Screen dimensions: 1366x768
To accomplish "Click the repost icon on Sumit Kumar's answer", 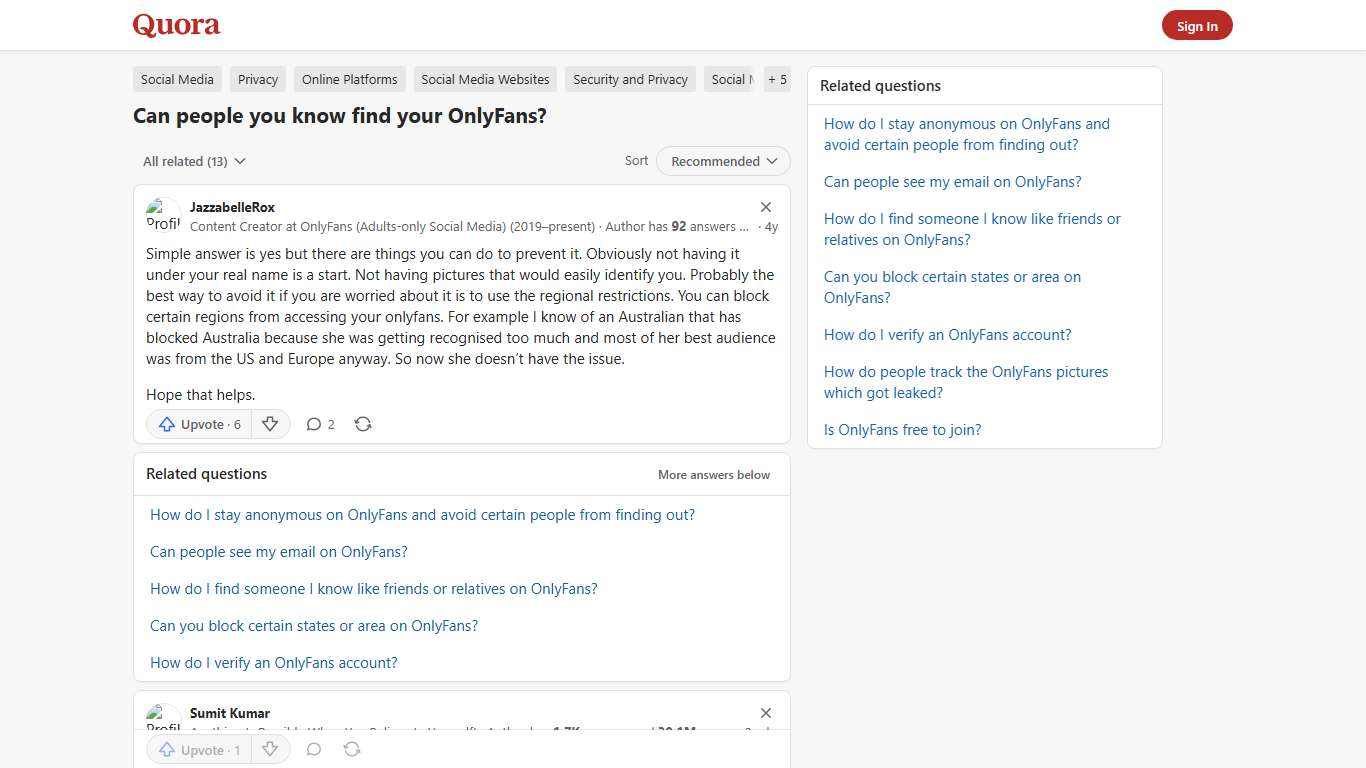I will pos(352,749).
